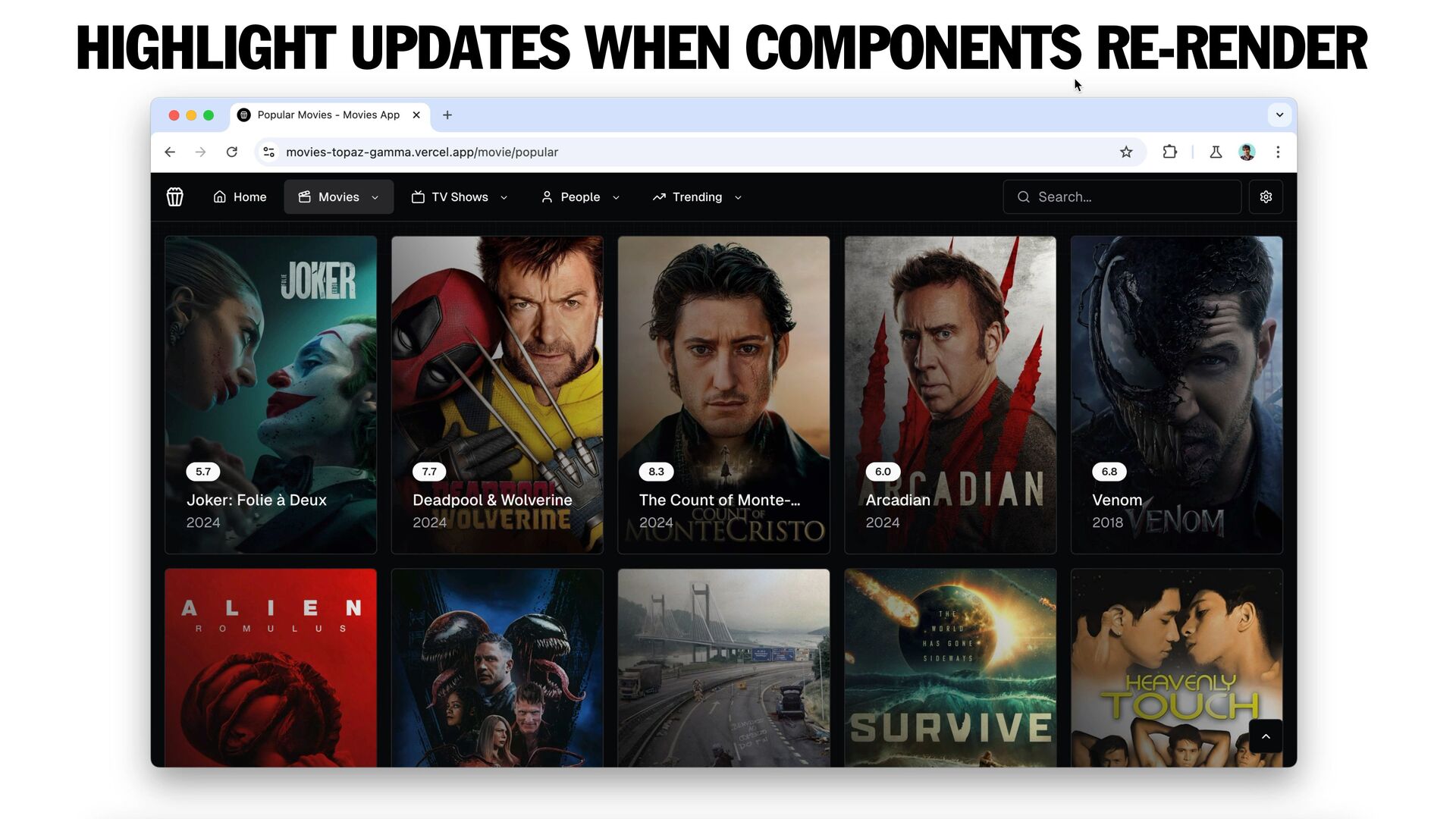The height and width of the screenshot is (819, 1456).
Task: Click the 2018 year under Venom
Action: pyautogui.click(x=1107, y=522)
